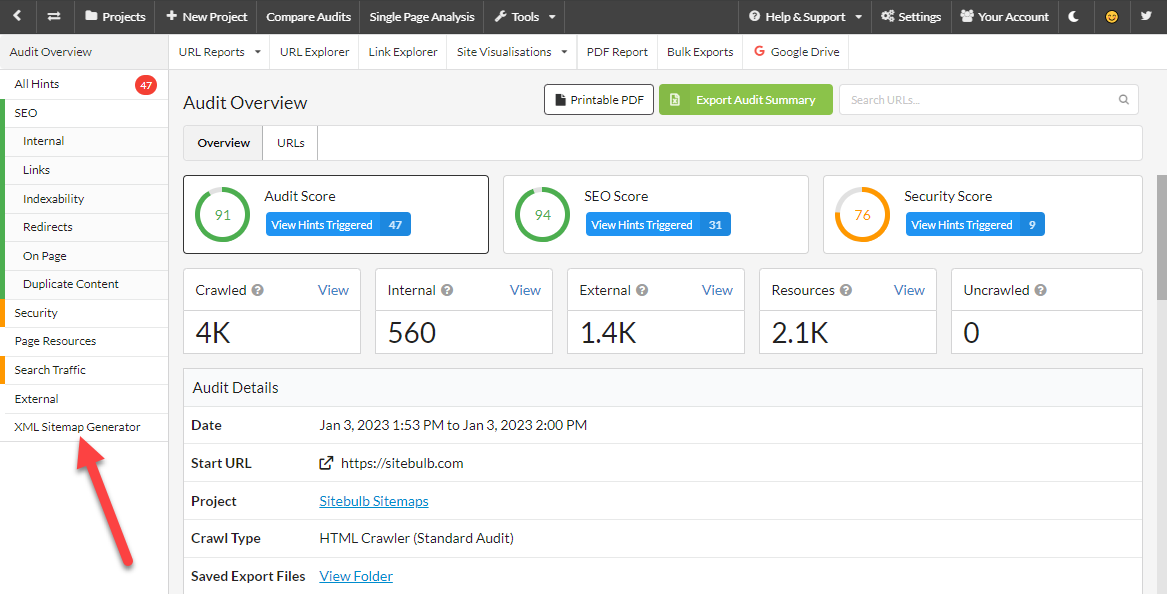This screenshot has height=594, width=1167.
Task: Open Start URL external link icon
Action: click(x=326, y=463)
